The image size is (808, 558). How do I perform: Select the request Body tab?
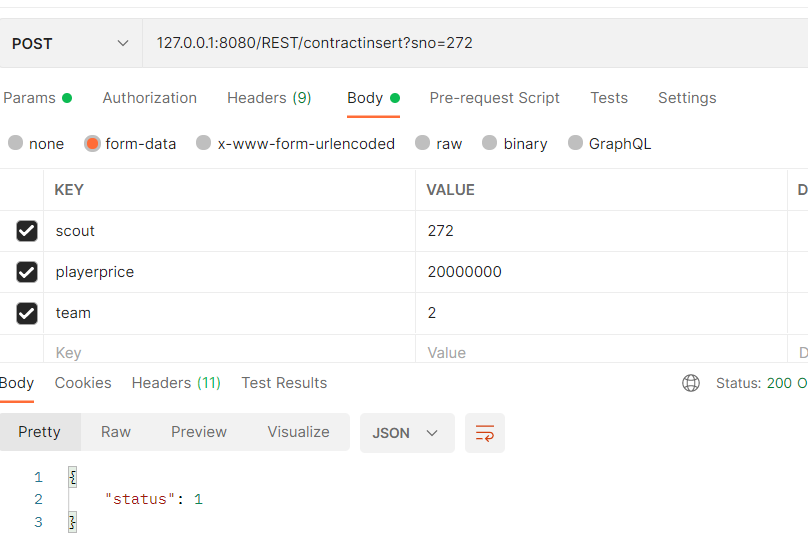[373, 98]
